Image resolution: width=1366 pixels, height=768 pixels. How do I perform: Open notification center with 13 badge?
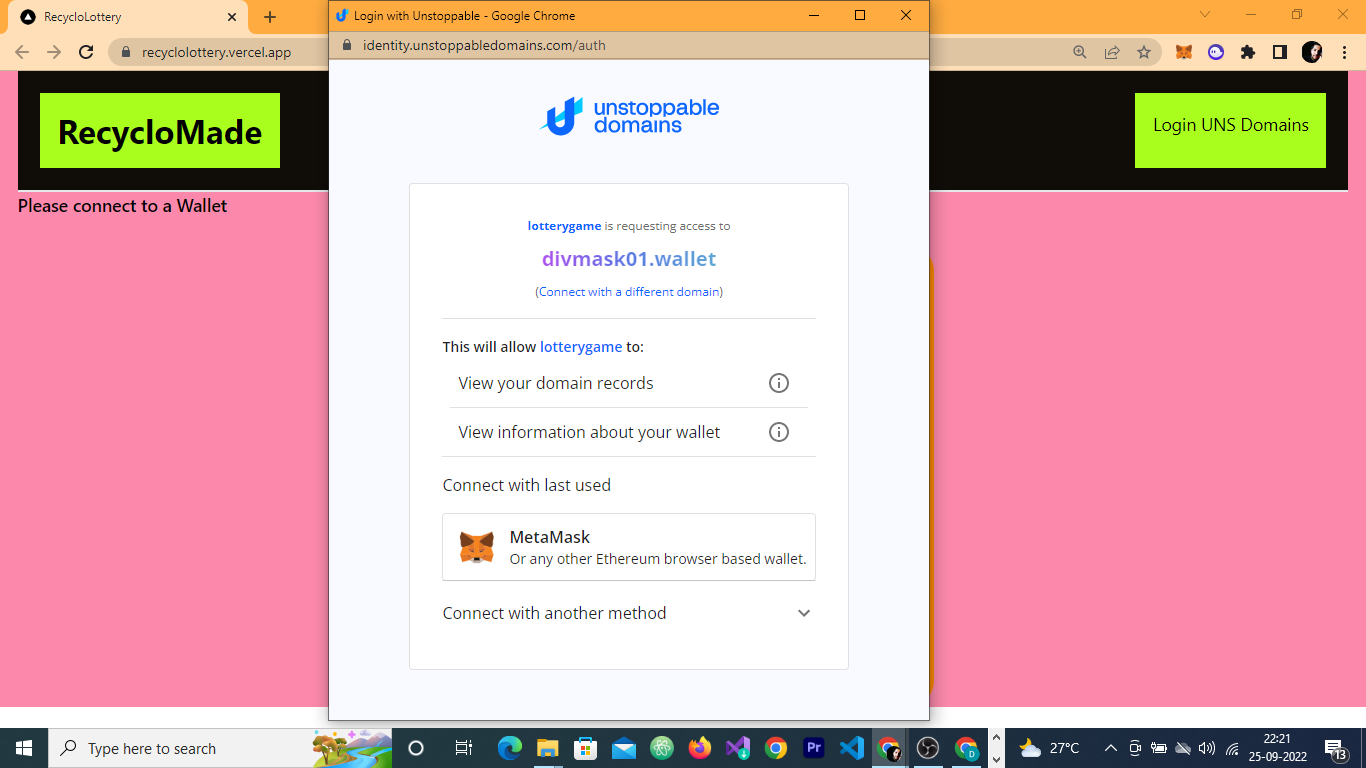pyautogui.click(x=1336, y=748)
